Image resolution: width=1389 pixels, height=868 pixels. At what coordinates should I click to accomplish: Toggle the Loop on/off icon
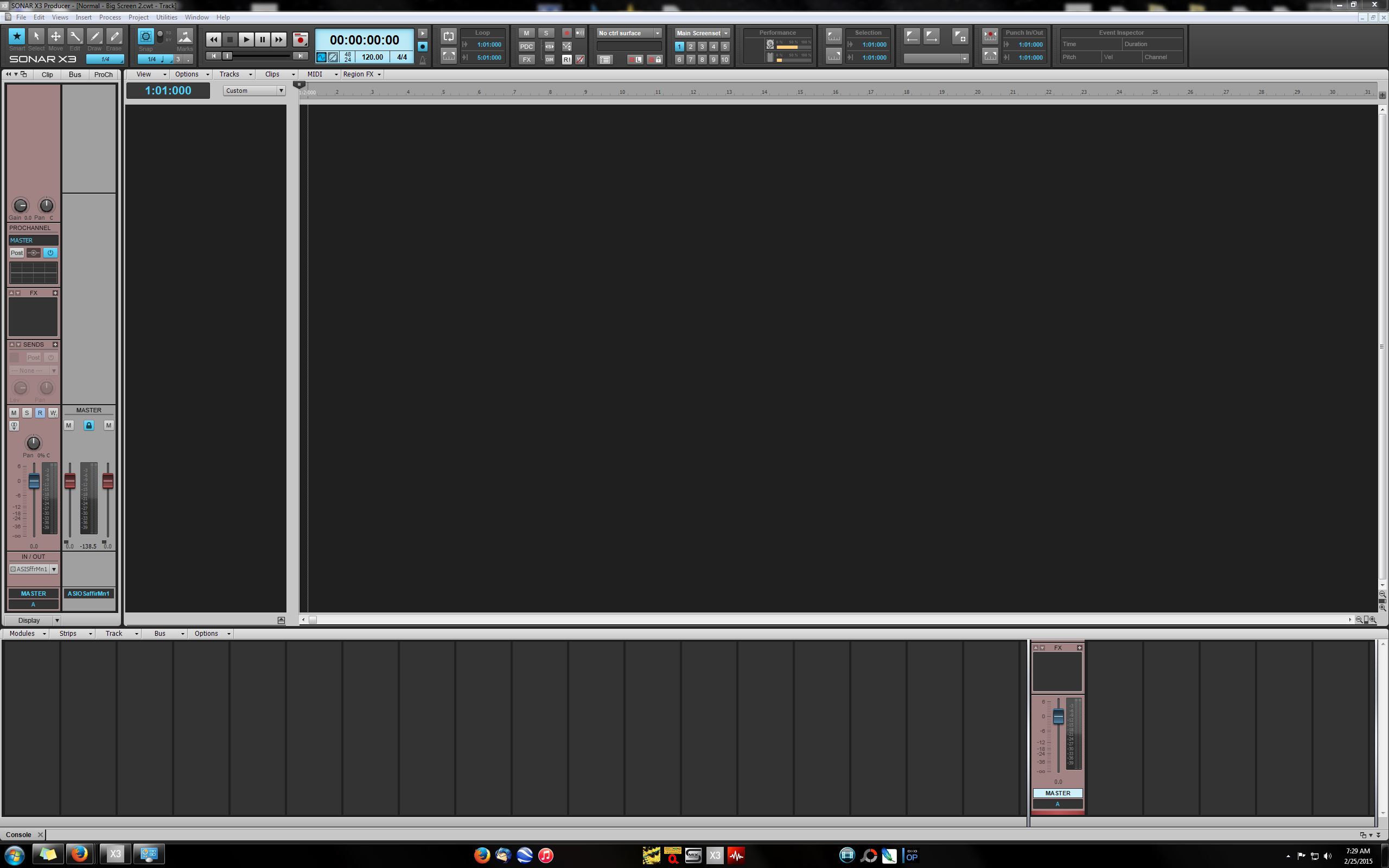448,36
